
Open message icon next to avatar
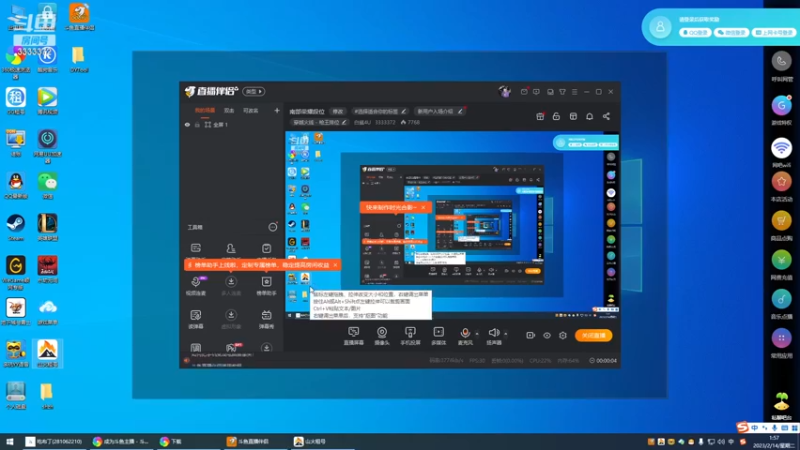coord(524,92)
